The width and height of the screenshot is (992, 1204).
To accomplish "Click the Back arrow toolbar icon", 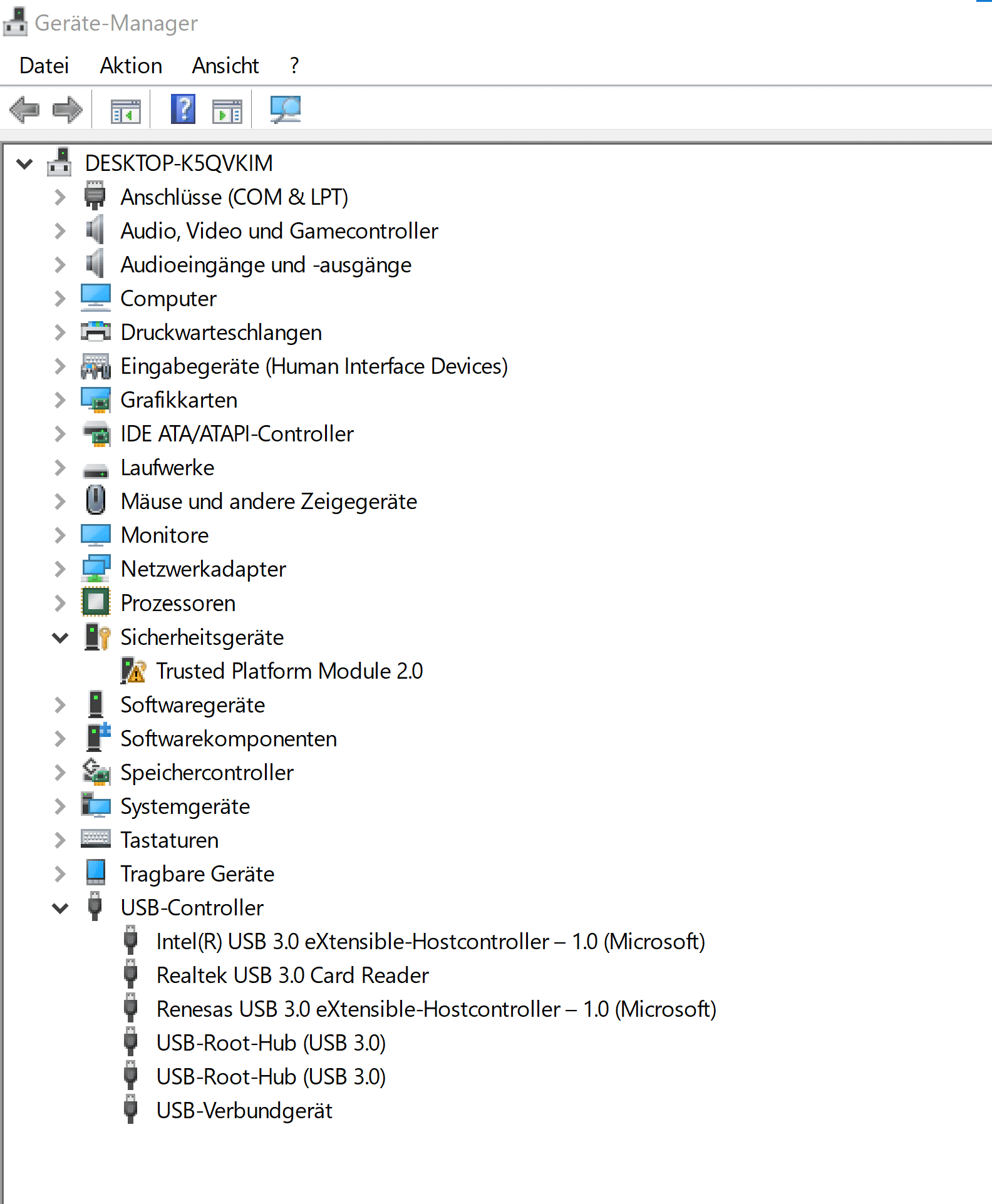I will click(24, 110).
